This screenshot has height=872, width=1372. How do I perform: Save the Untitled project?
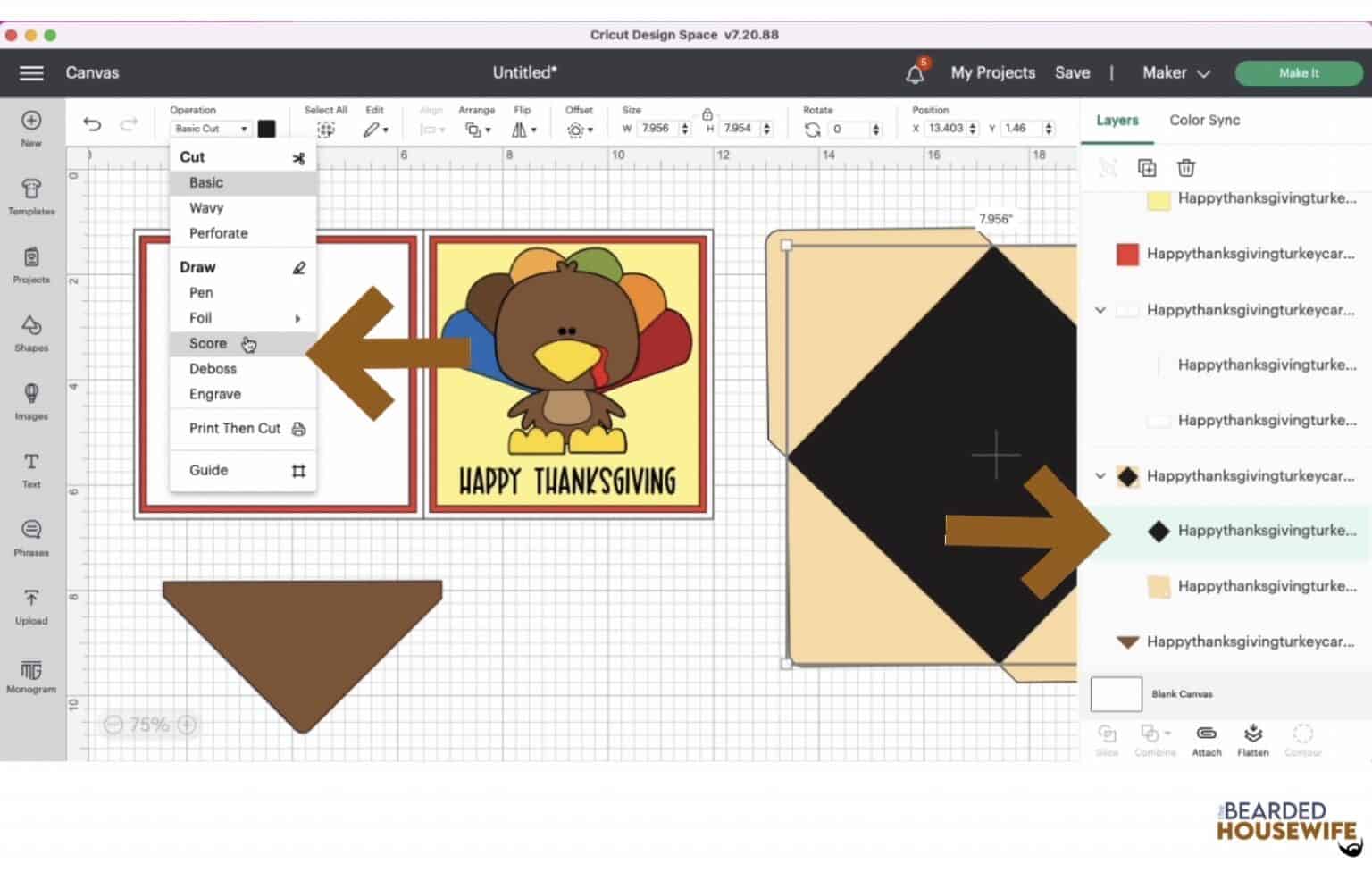1071,72
